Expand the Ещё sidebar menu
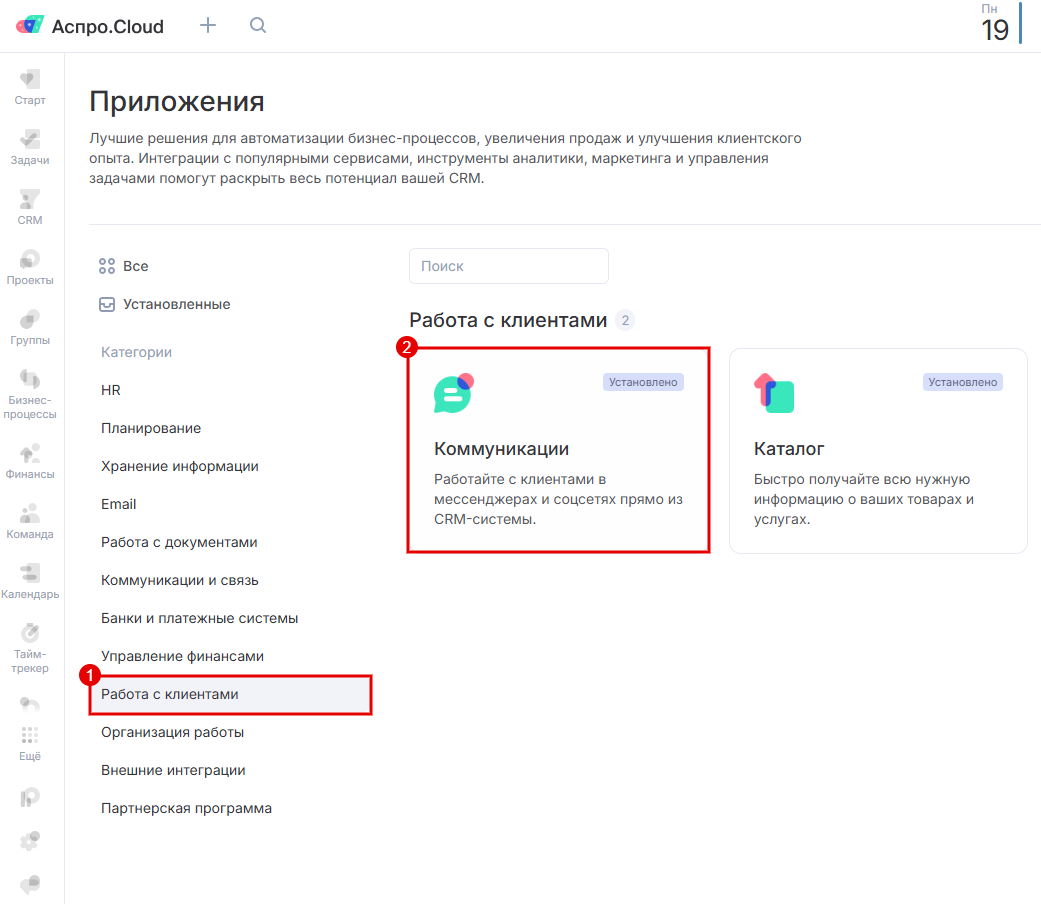Viewport: 1041px width, 904px height. click(30, 741)
